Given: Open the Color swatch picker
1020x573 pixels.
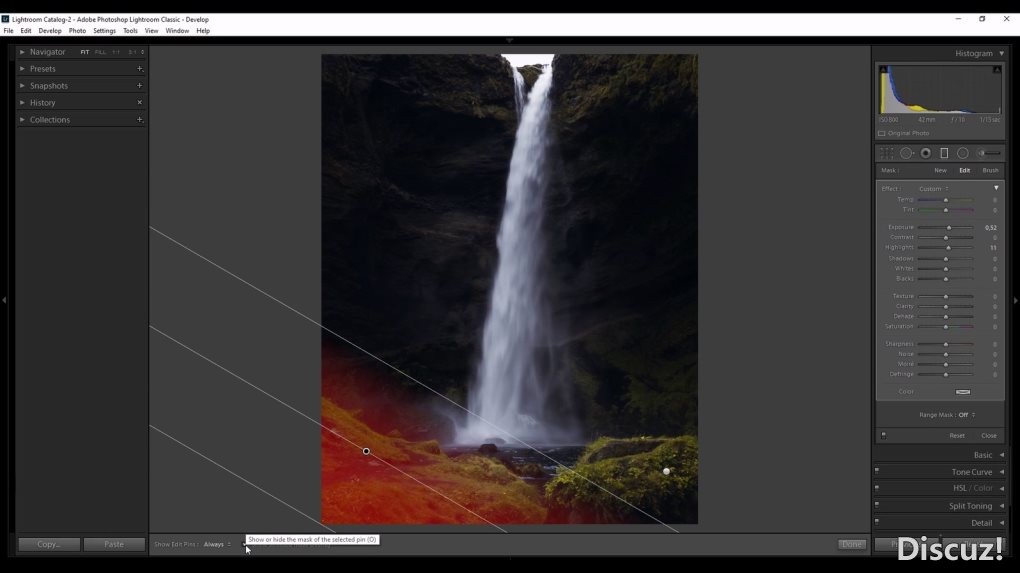Looking at the screenshot, I should click(963, 392).
